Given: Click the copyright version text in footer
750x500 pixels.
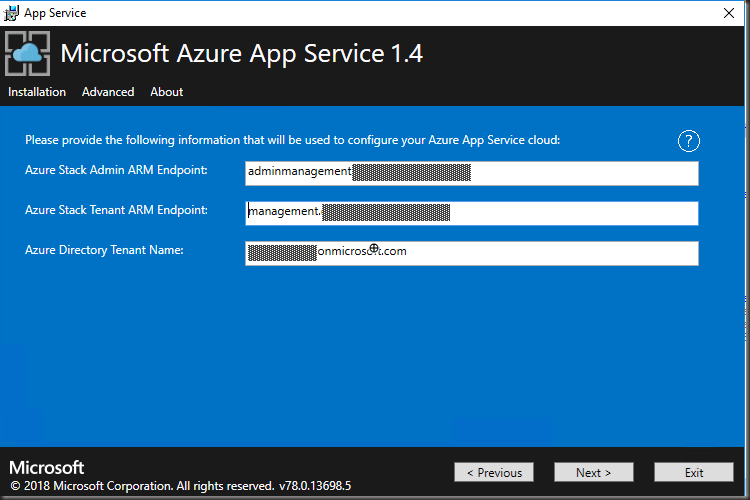Looking at the screenshot, I should 180,487.
